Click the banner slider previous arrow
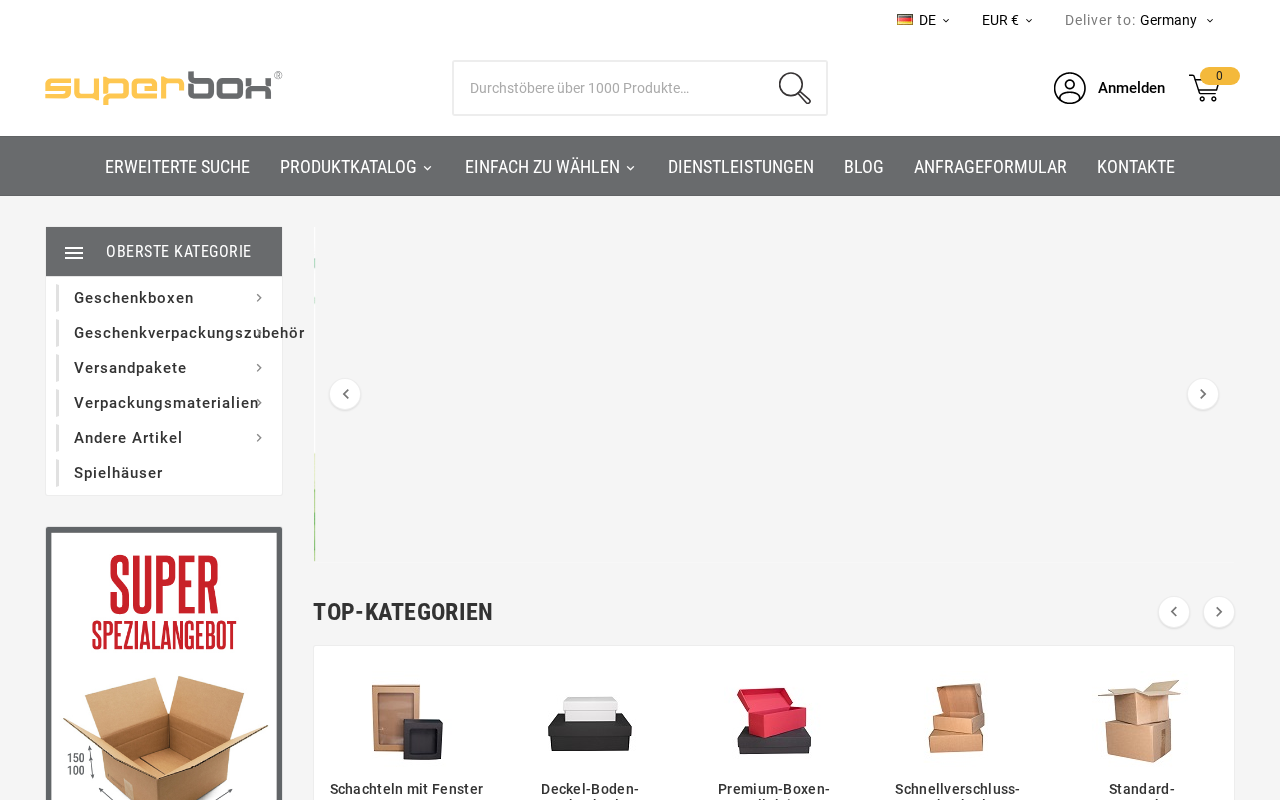Screen dimensions: 1280x800 [345, 394]
